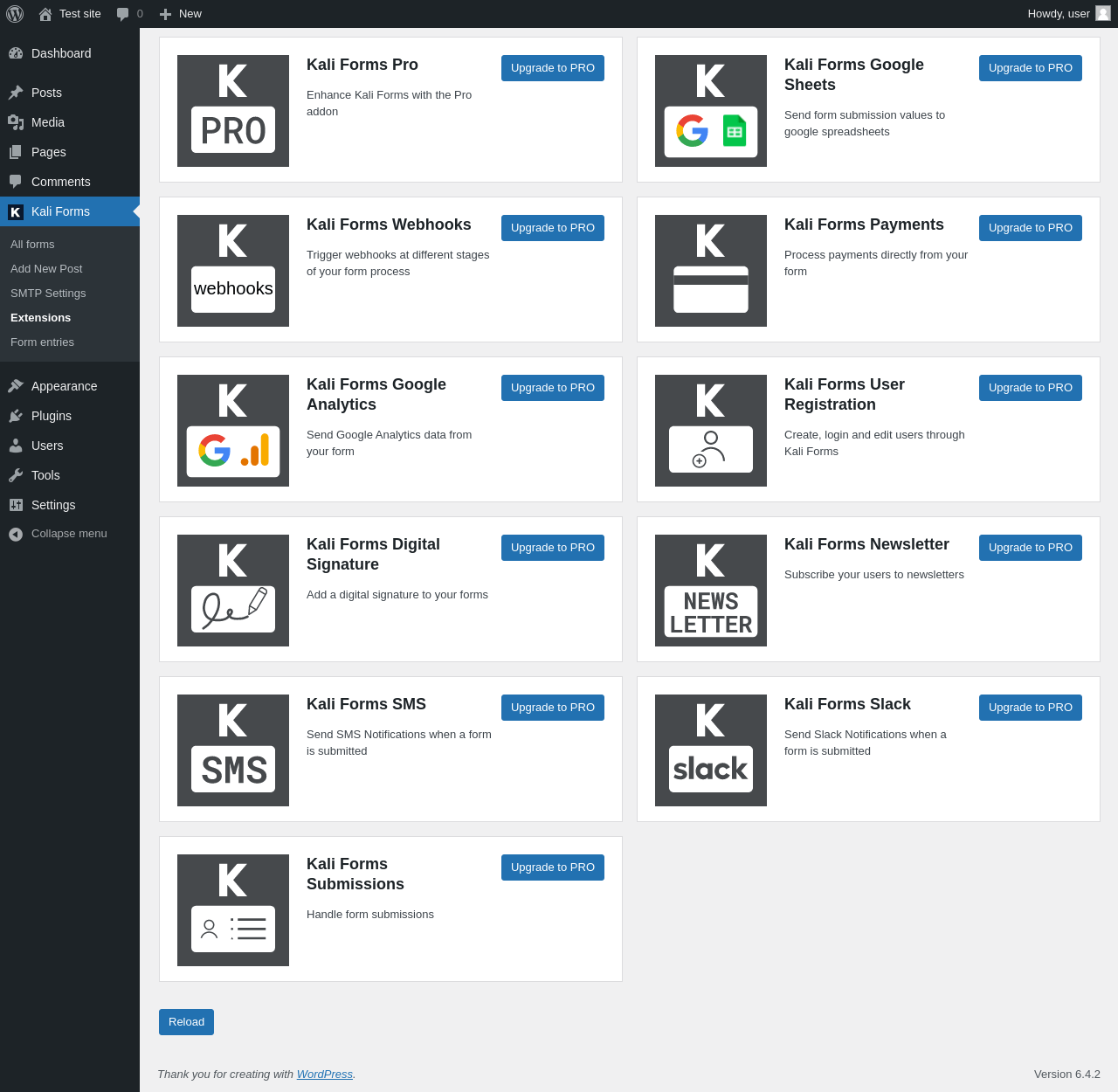1118x1092 pixels.
Task: Click the Users person icon
Action: (x=16, y=446)
